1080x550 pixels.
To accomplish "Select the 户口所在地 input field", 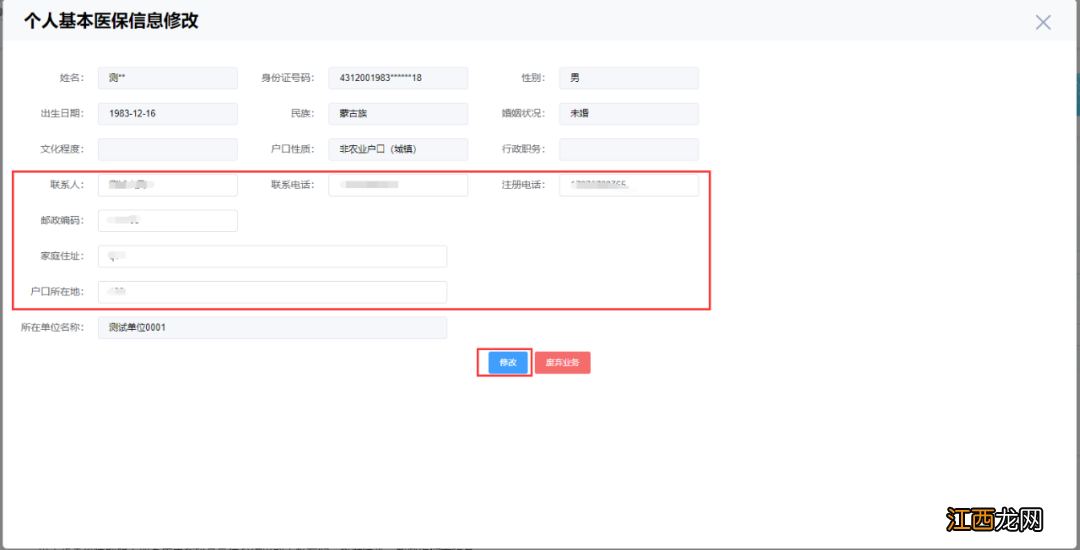I will click(272, 292).
